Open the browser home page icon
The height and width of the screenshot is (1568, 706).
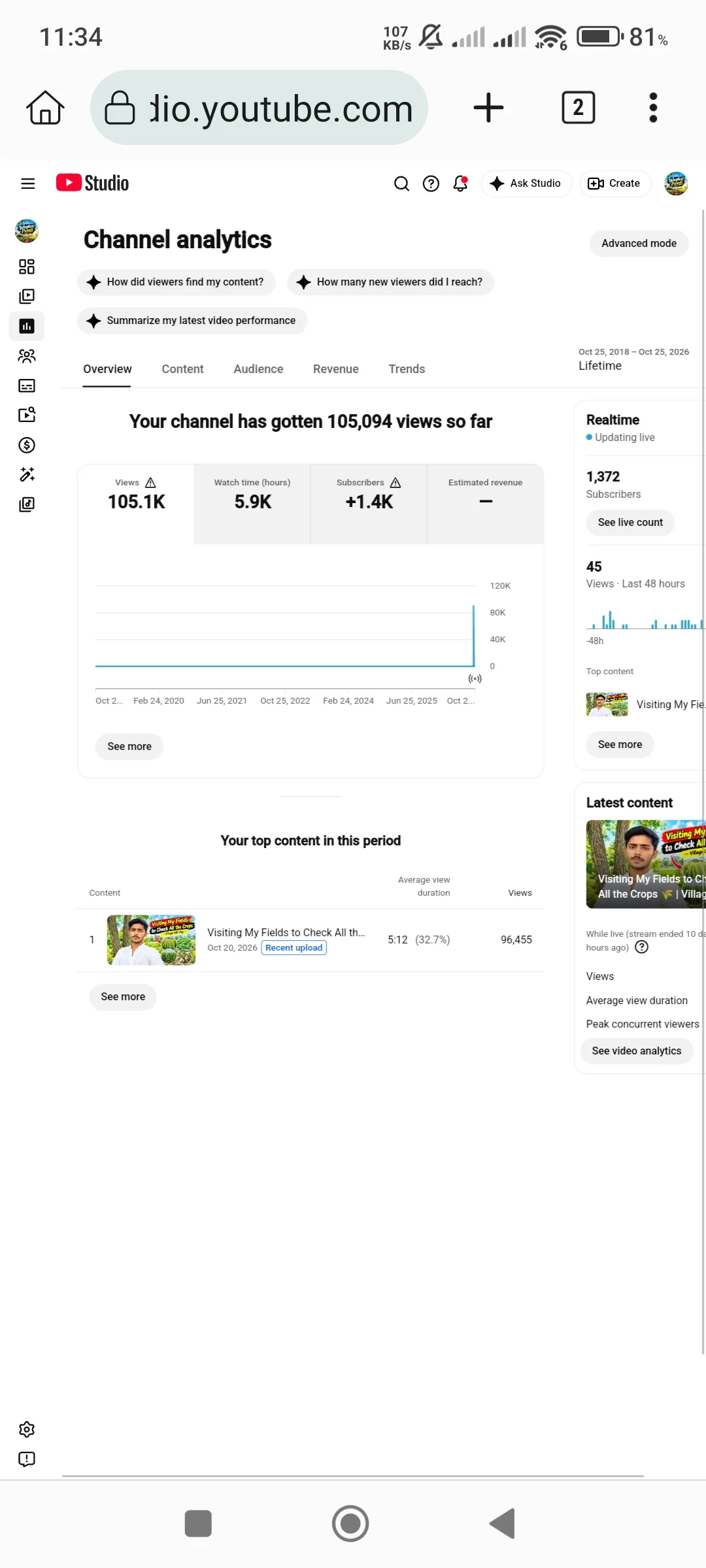tap(45, 108)
